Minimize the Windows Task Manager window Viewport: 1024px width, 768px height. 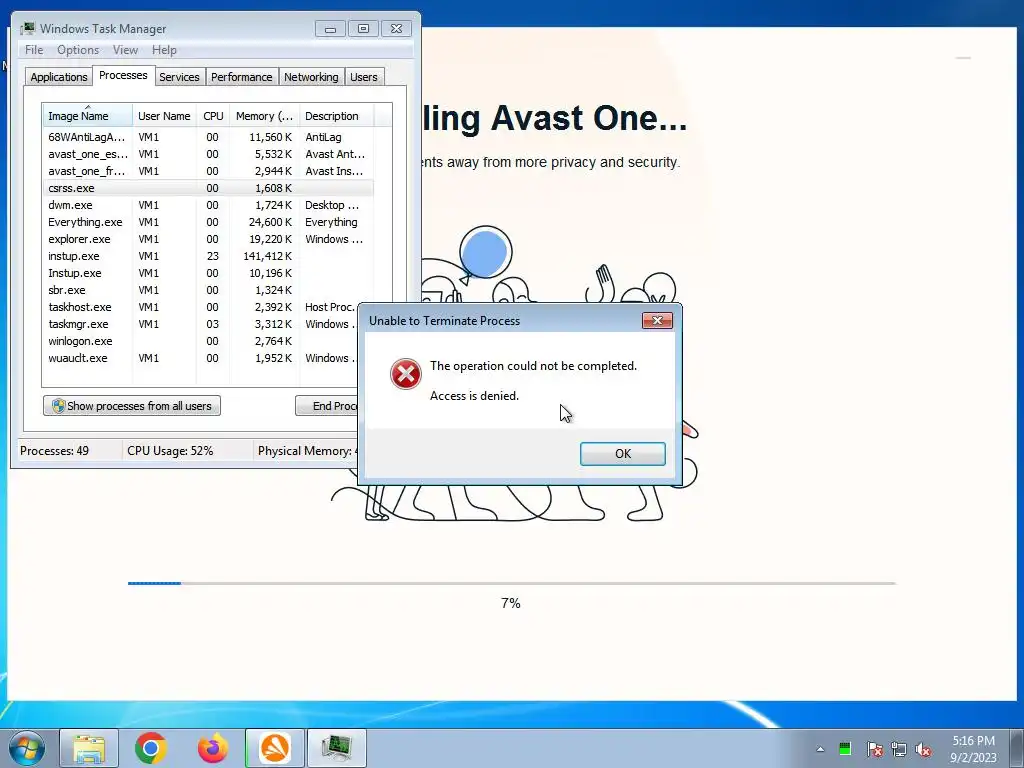click(x=330, y=29)
